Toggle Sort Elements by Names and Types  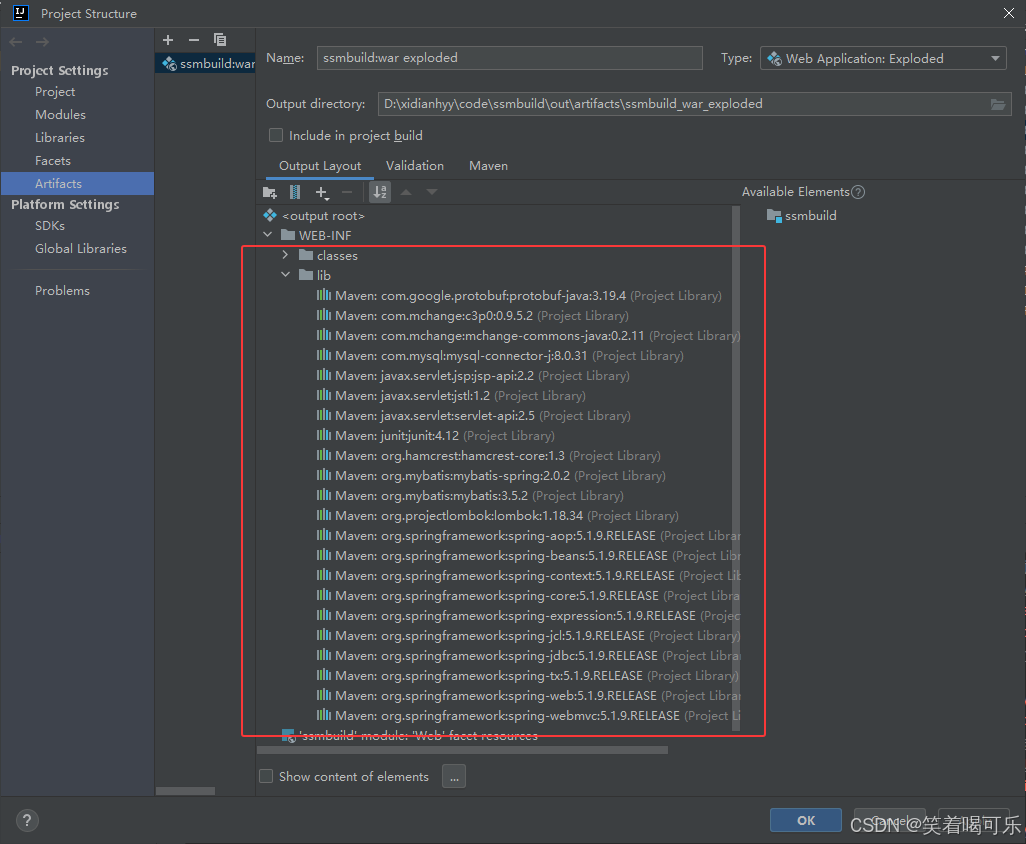point(380,192)
